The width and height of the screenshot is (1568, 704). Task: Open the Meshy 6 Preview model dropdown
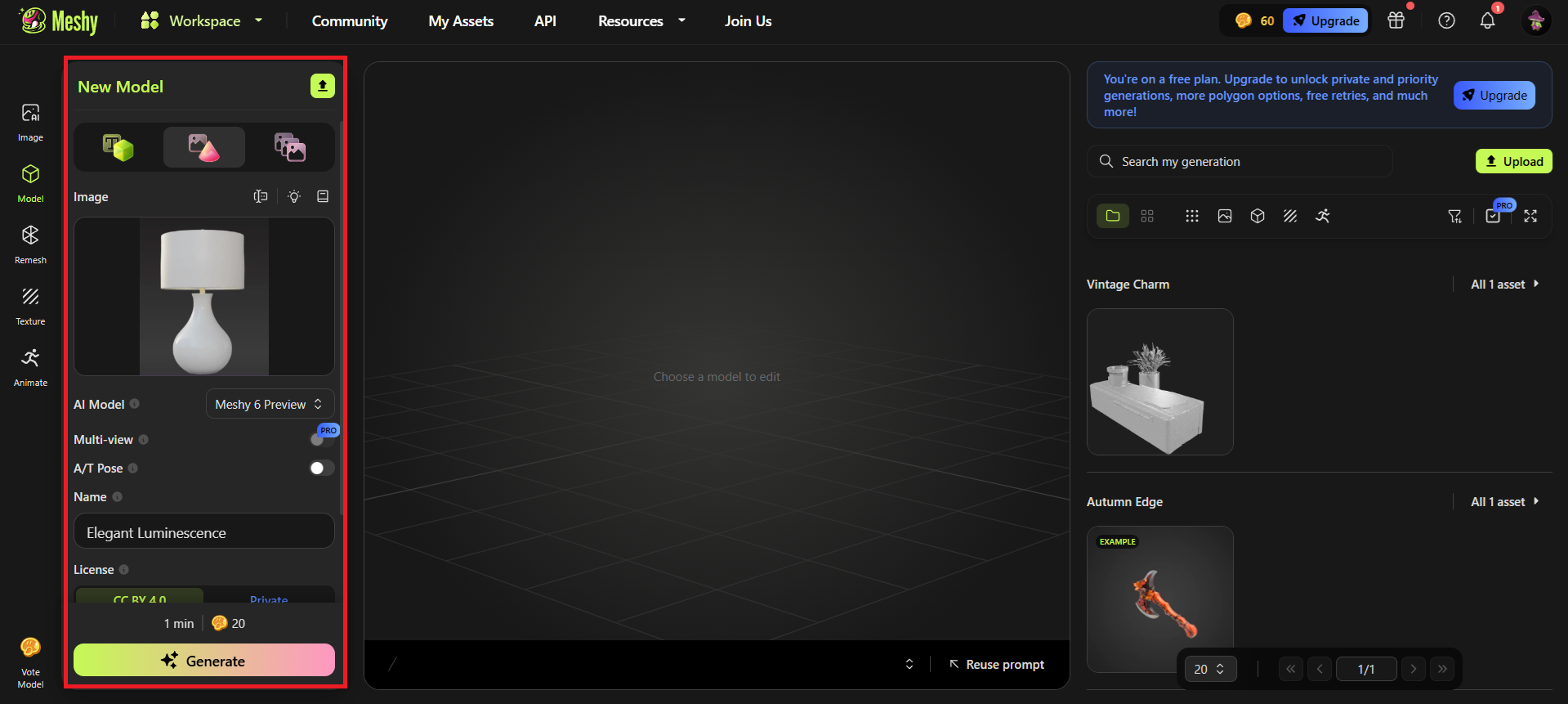coord(270,404)
